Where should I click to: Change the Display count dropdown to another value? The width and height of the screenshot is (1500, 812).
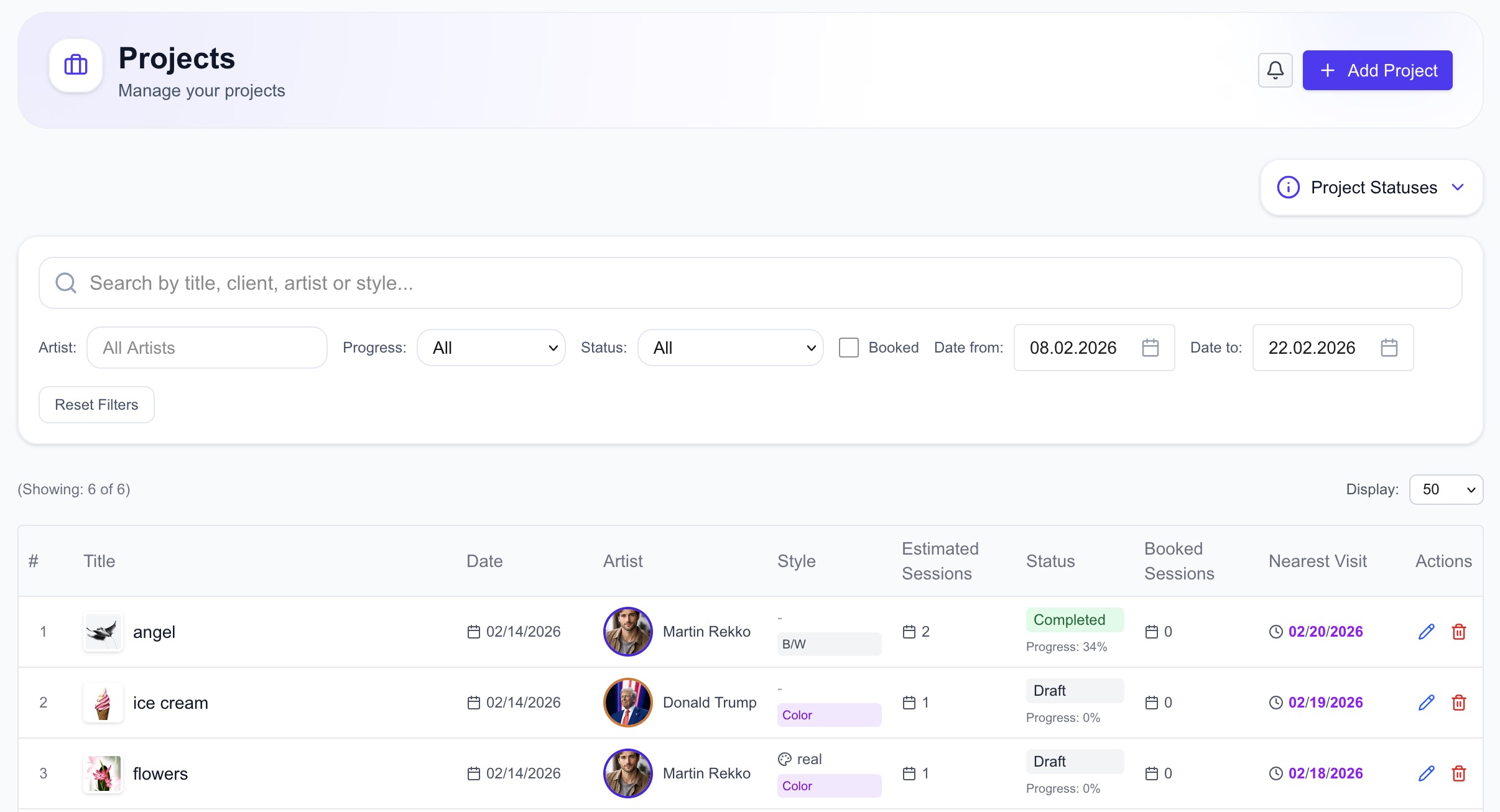click(1445, 489)
